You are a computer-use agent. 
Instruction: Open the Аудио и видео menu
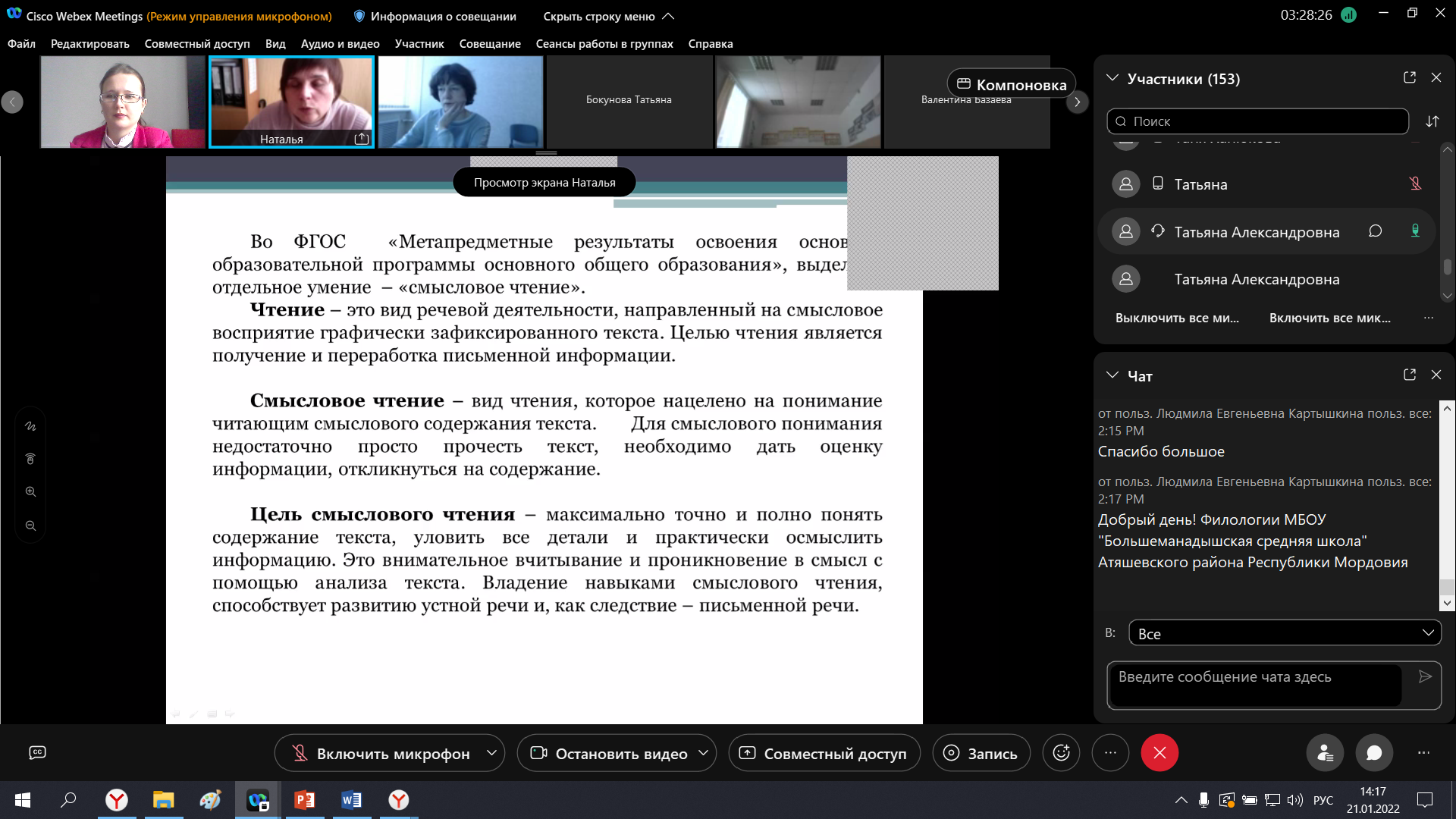[340, 44]
